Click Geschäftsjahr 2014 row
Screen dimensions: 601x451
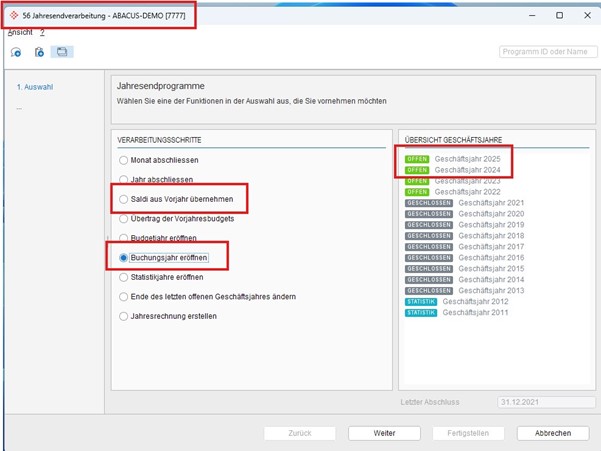pyautogui.click(x=465, y=280)
